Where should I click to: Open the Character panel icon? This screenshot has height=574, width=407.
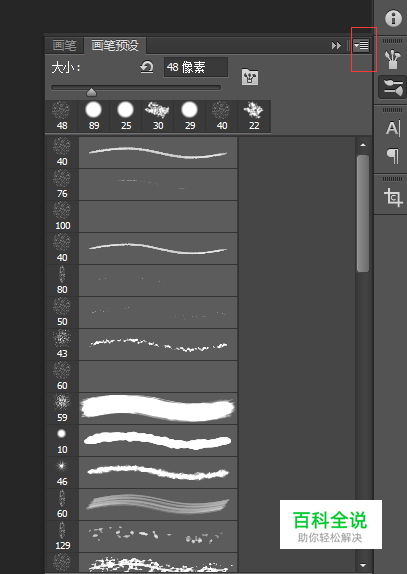(393, 128)
